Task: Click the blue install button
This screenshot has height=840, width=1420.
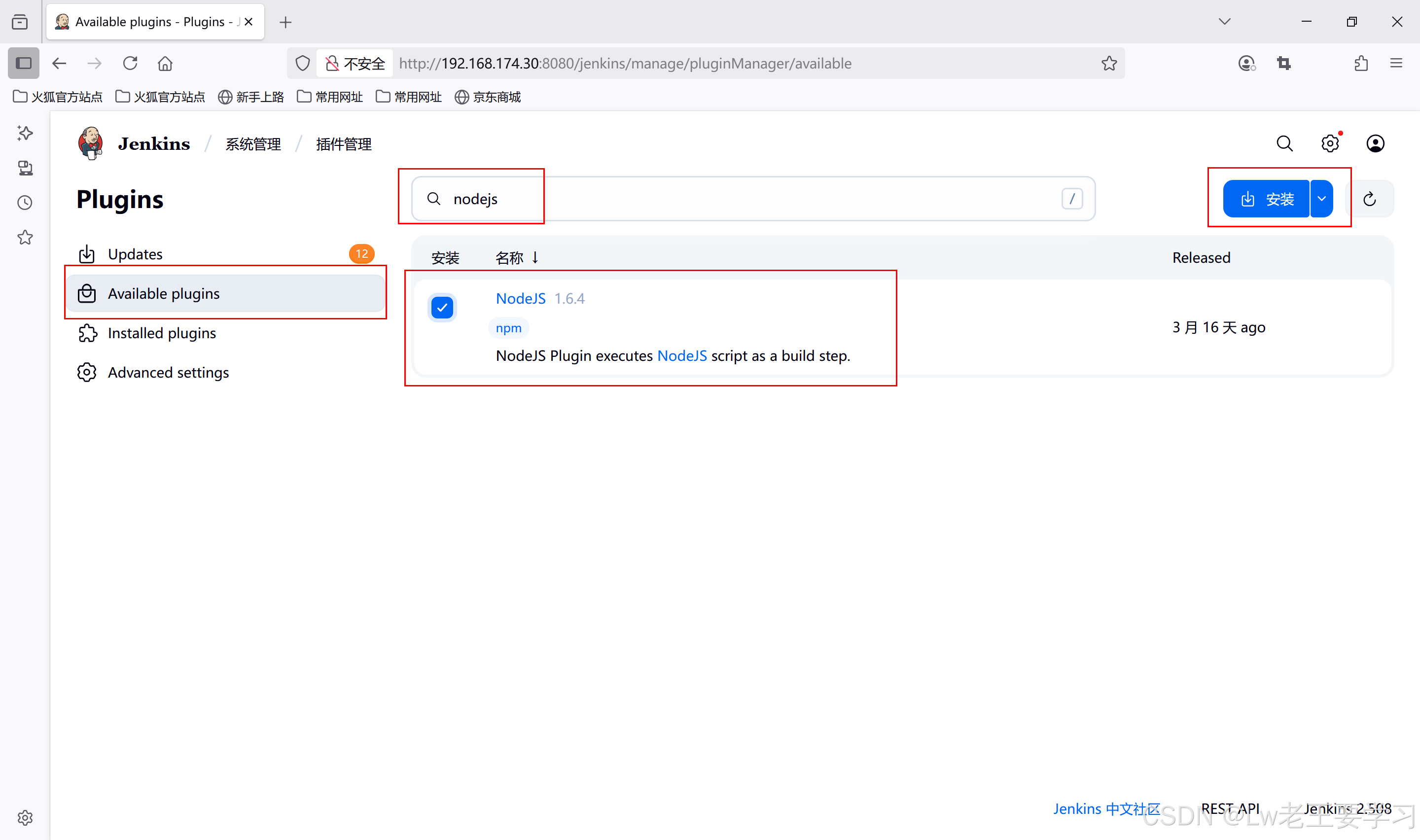Action: 1266,199
